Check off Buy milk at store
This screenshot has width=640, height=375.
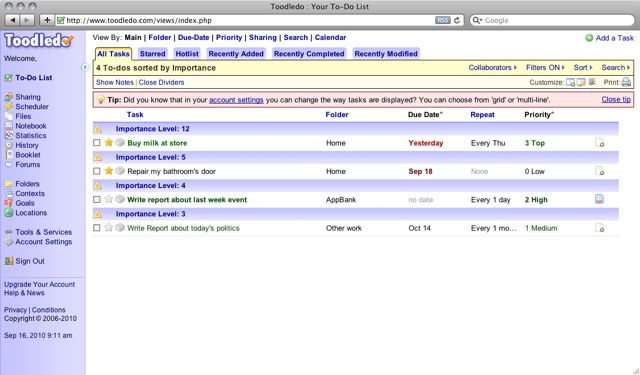point(97,143)
